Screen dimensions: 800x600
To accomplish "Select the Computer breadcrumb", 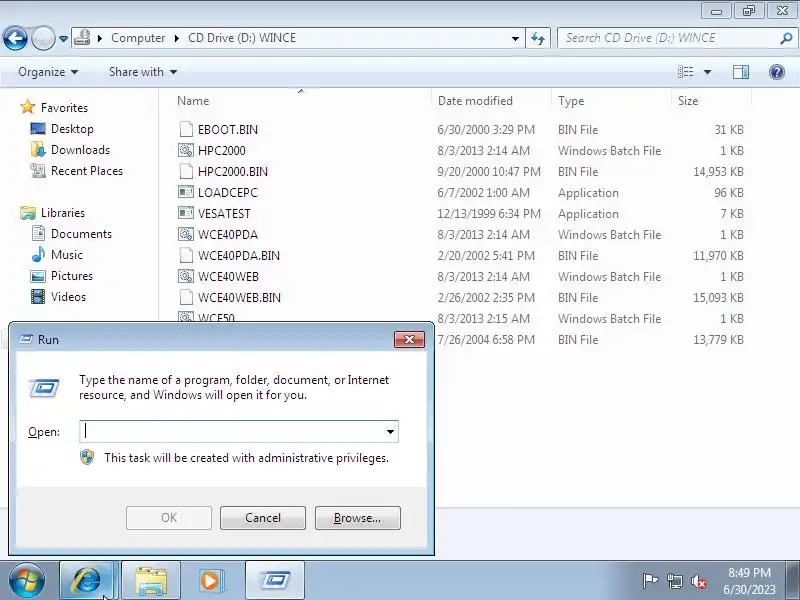I will tap(138, 38).
